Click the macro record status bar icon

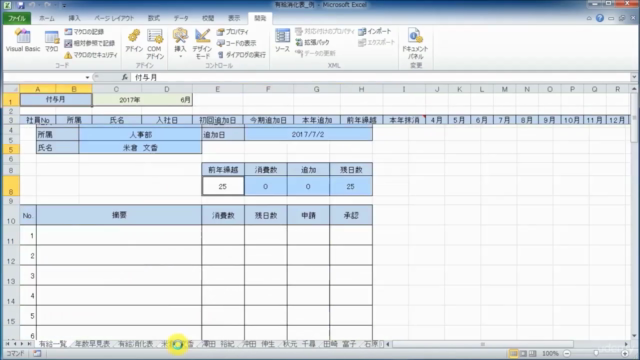[x=37, y=353]
